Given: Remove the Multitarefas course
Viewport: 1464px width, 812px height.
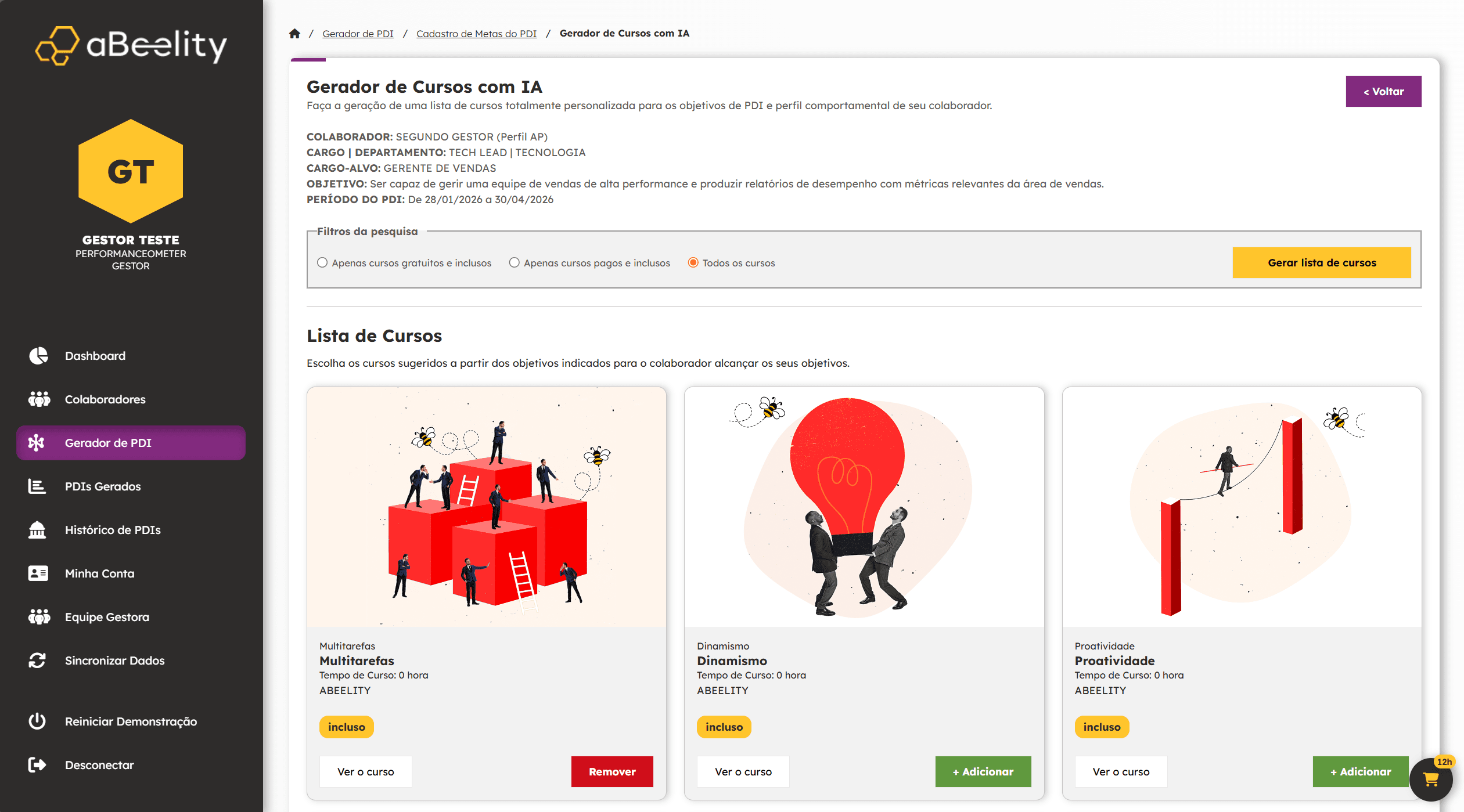Looking at the screenshot, I should pos(612,771).
